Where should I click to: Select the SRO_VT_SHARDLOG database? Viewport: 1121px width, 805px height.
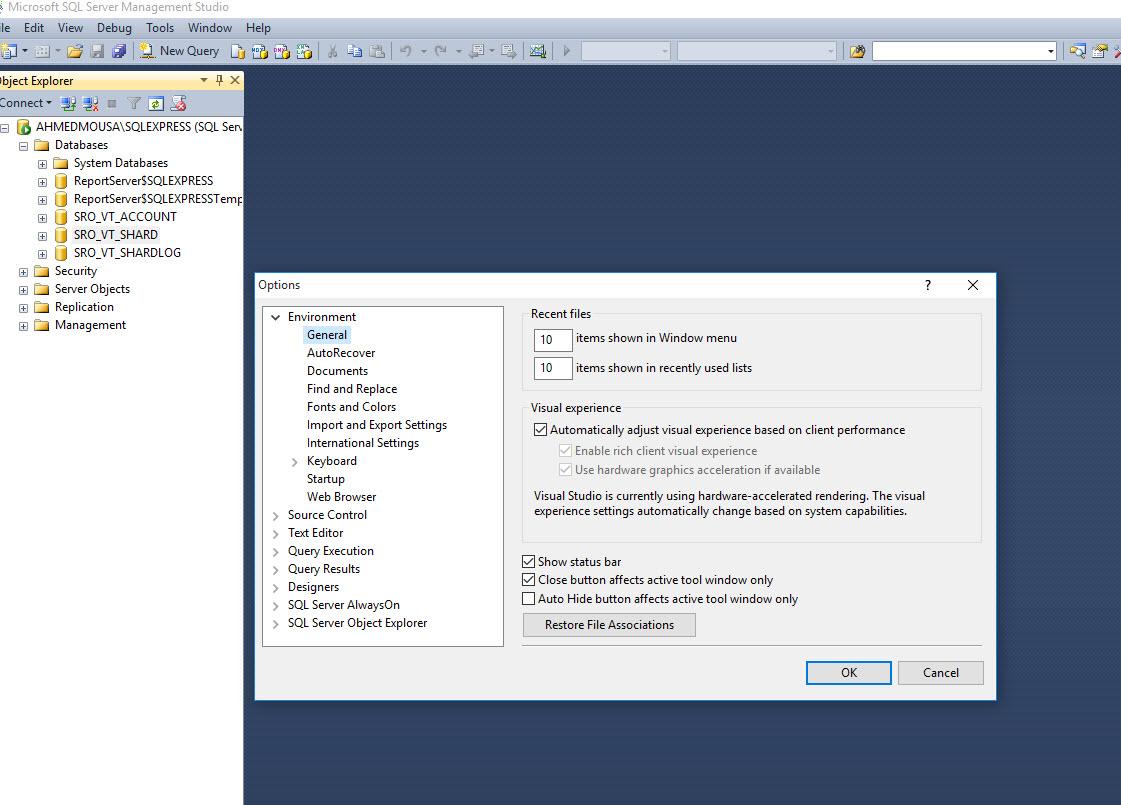click(127, 253)
